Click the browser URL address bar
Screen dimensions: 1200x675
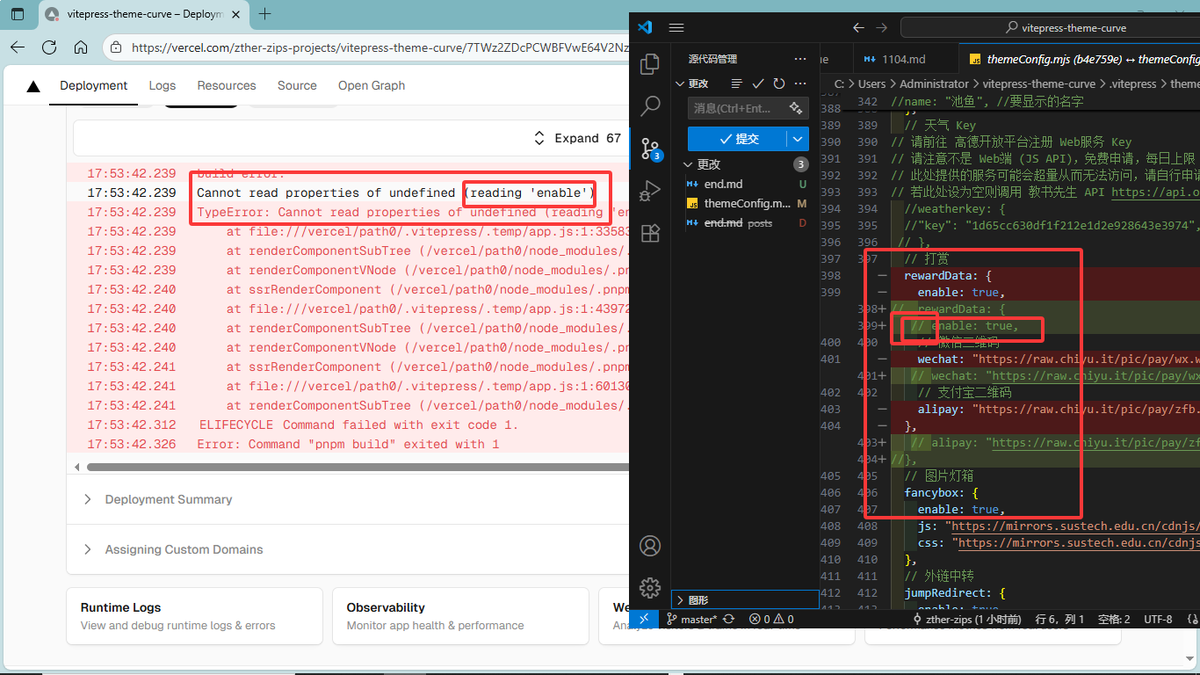click(x=380, y=47)
